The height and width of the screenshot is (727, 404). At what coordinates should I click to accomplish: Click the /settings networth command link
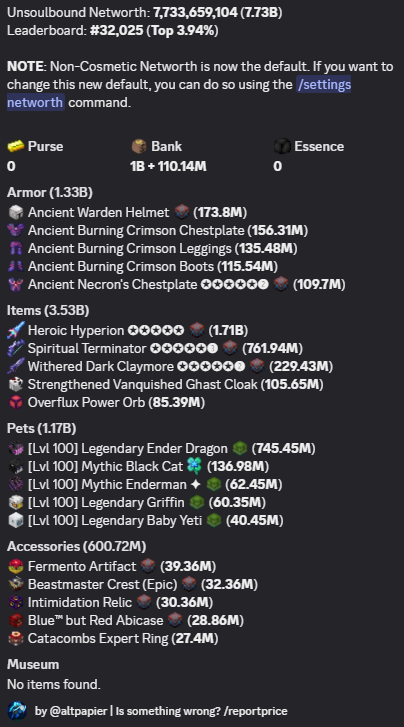(179, 93)
